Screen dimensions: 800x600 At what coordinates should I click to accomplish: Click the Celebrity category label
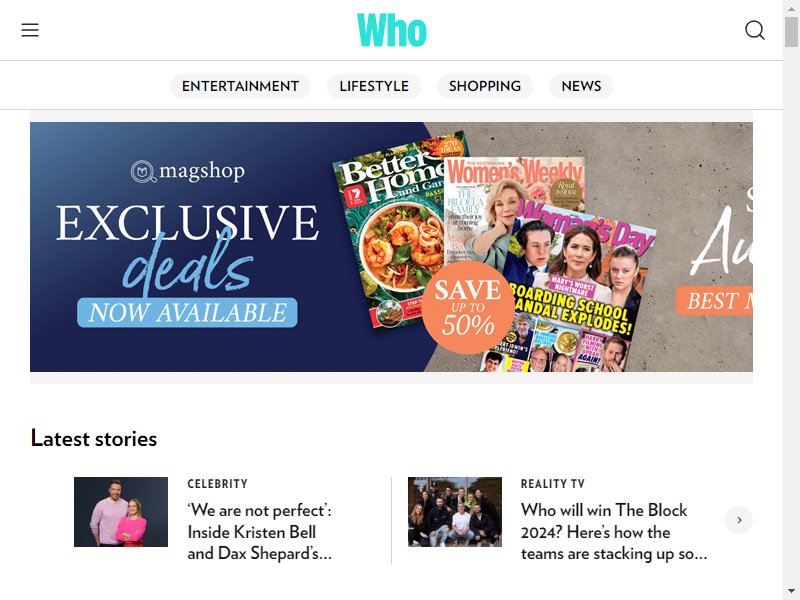coord(217,484)
